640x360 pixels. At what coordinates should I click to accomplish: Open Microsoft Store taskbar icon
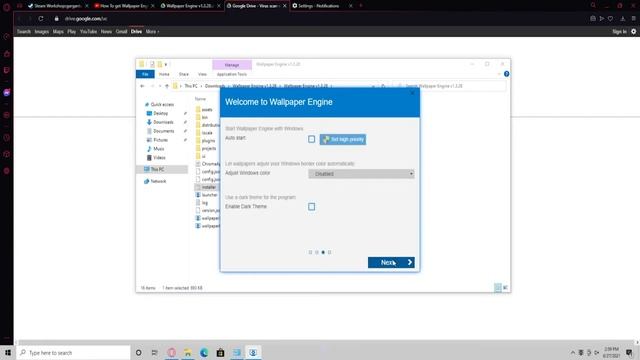click(220, 352)
